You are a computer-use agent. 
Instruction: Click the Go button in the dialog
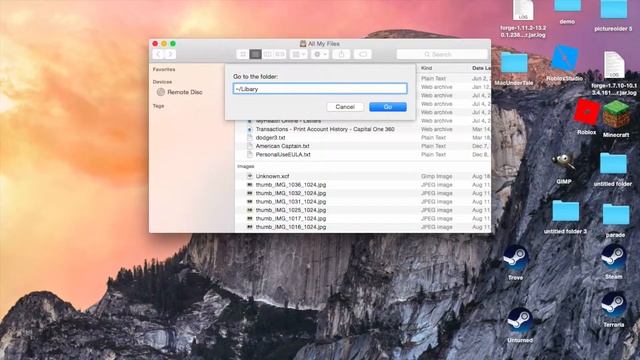click(388, 107)
